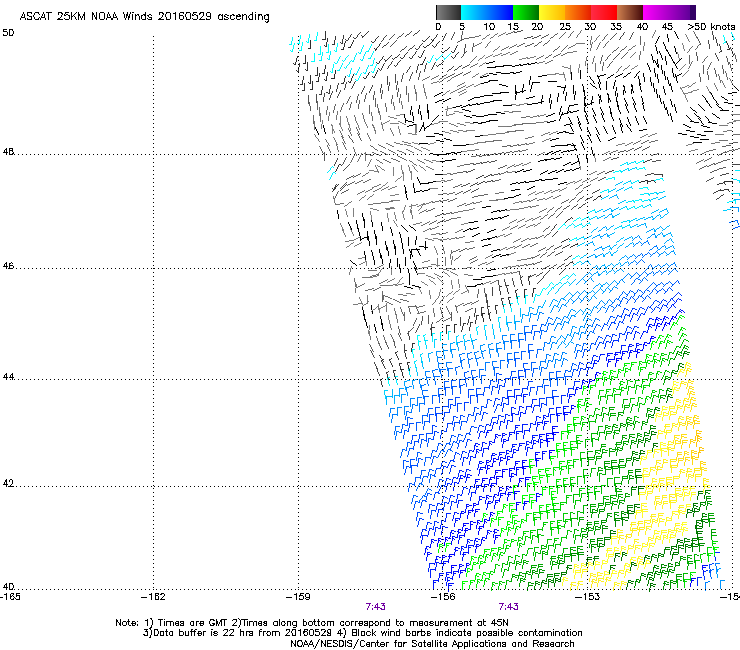This screenshot has height=650, width=740.
Task: Click the 'Data buffer is 22 hrs' note line
Action: (362, 633)
